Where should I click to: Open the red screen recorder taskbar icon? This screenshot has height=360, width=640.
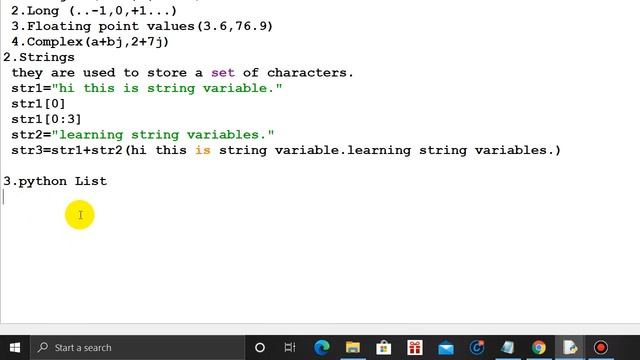600,347
